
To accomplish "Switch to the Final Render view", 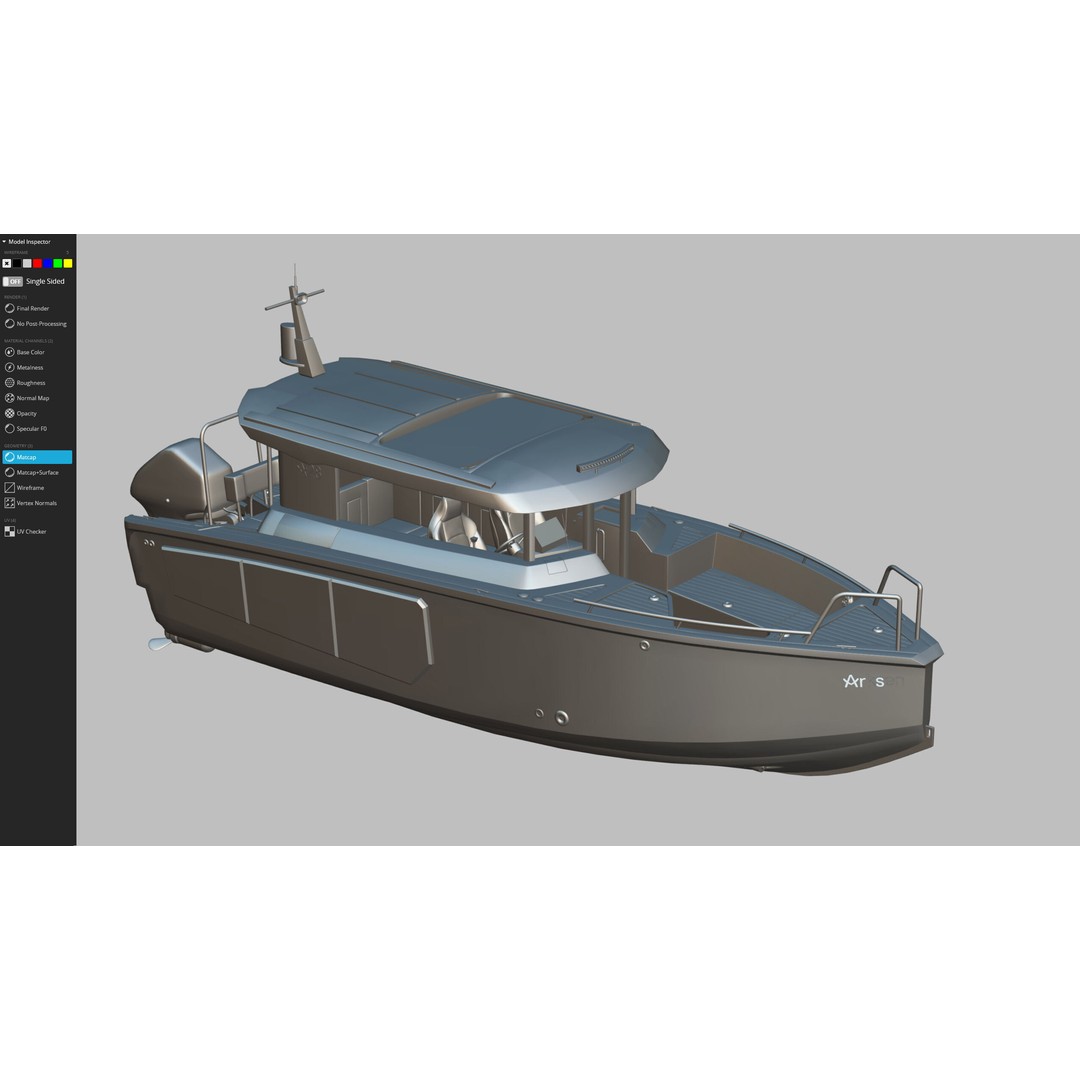I will click(28, 309).
